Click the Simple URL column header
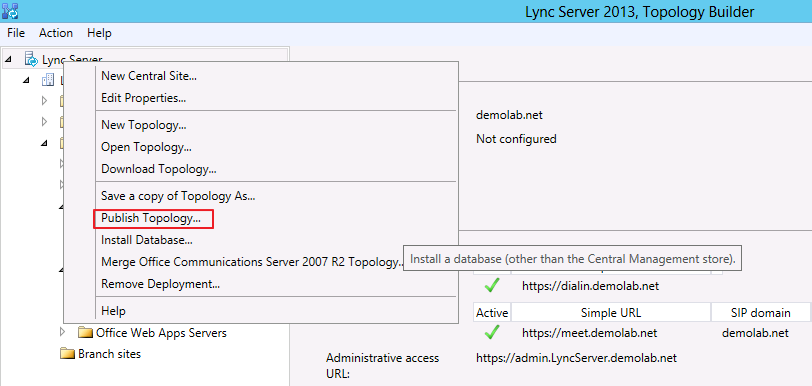Screen dimensions: 812x386 (611, 313)
